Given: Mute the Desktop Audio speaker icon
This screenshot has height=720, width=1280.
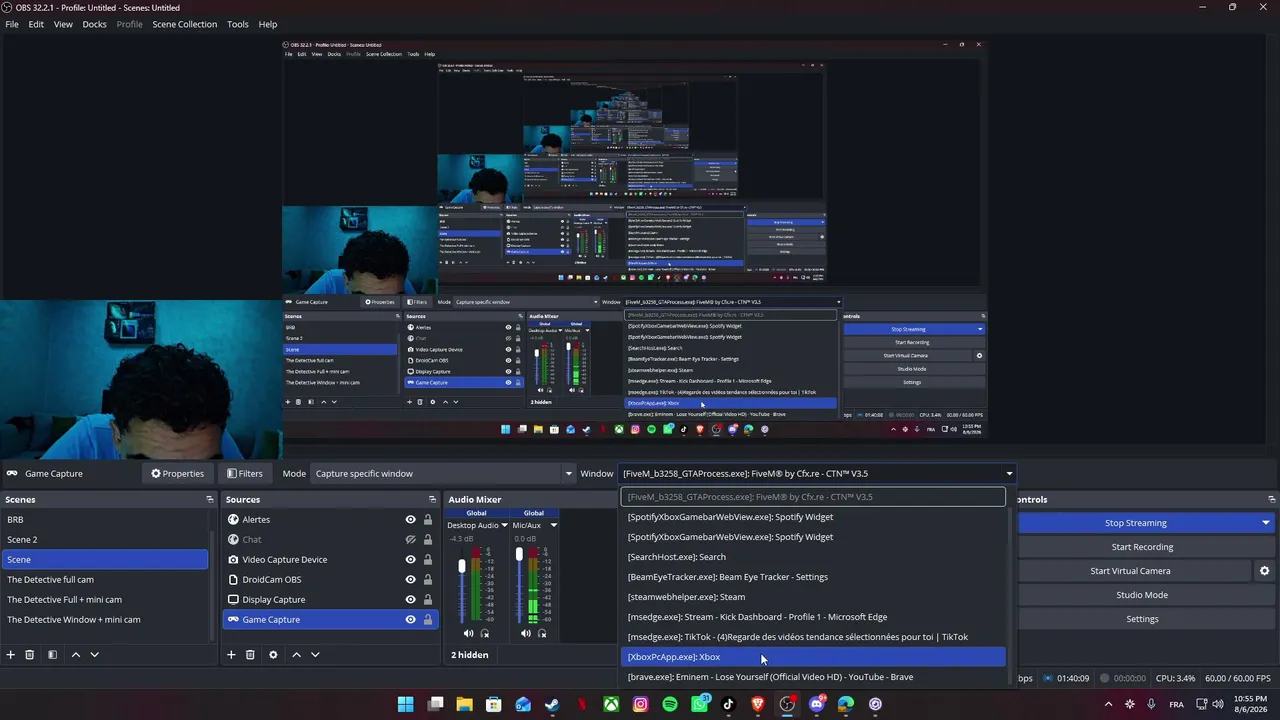Looking at the screenshot, I should (468, 633).
